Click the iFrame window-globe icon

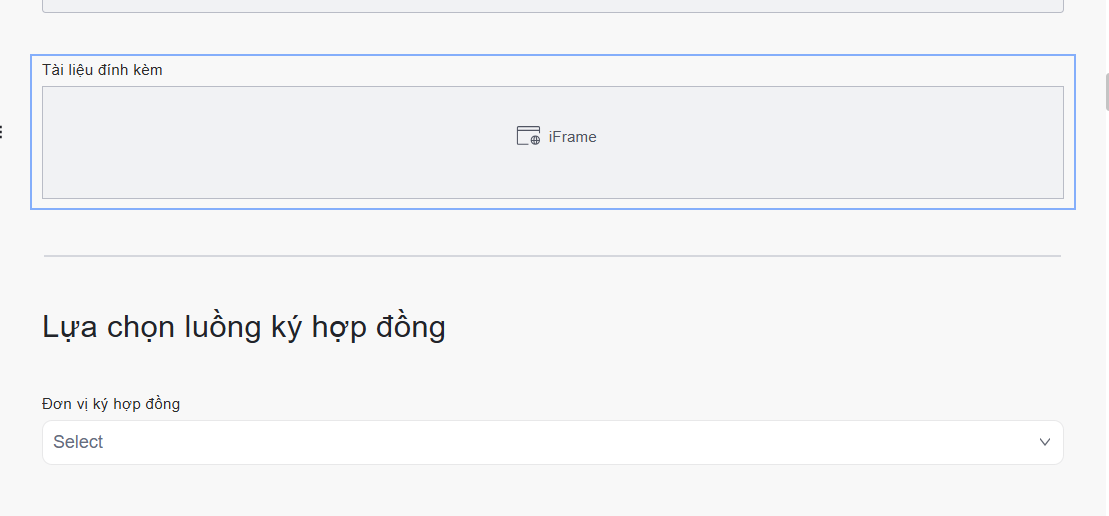(528, 137)
